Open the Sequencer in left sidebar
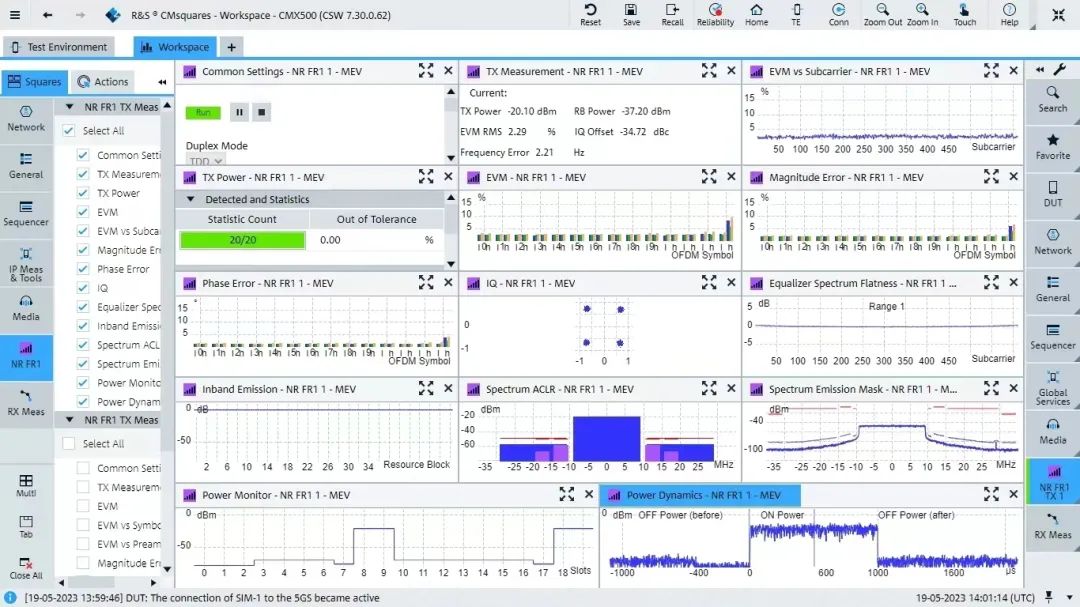Viewport: 1080px width, 607px height. [26, 210]
